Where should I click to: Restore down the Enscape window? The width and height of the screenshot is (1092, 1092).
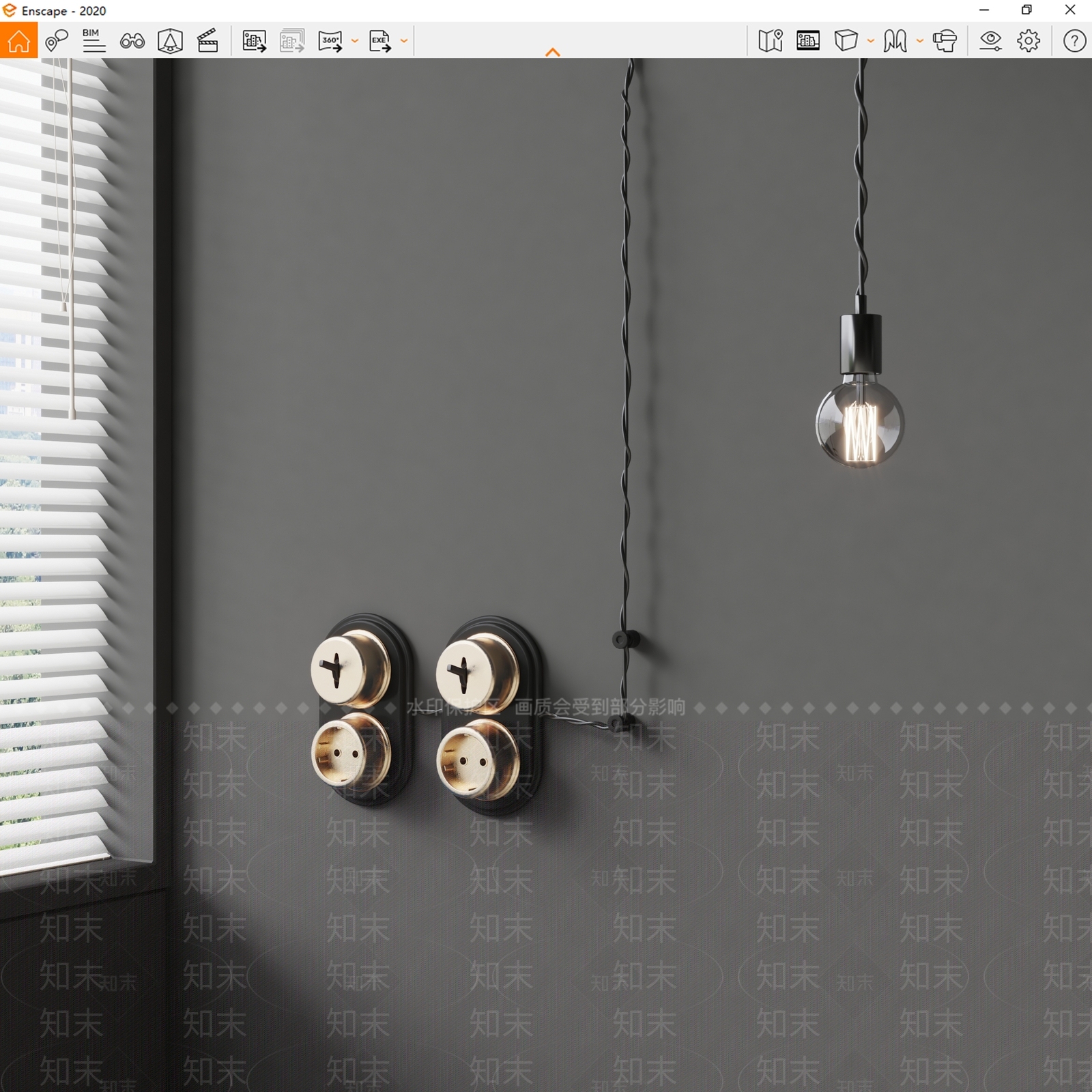coord(1026,10)
